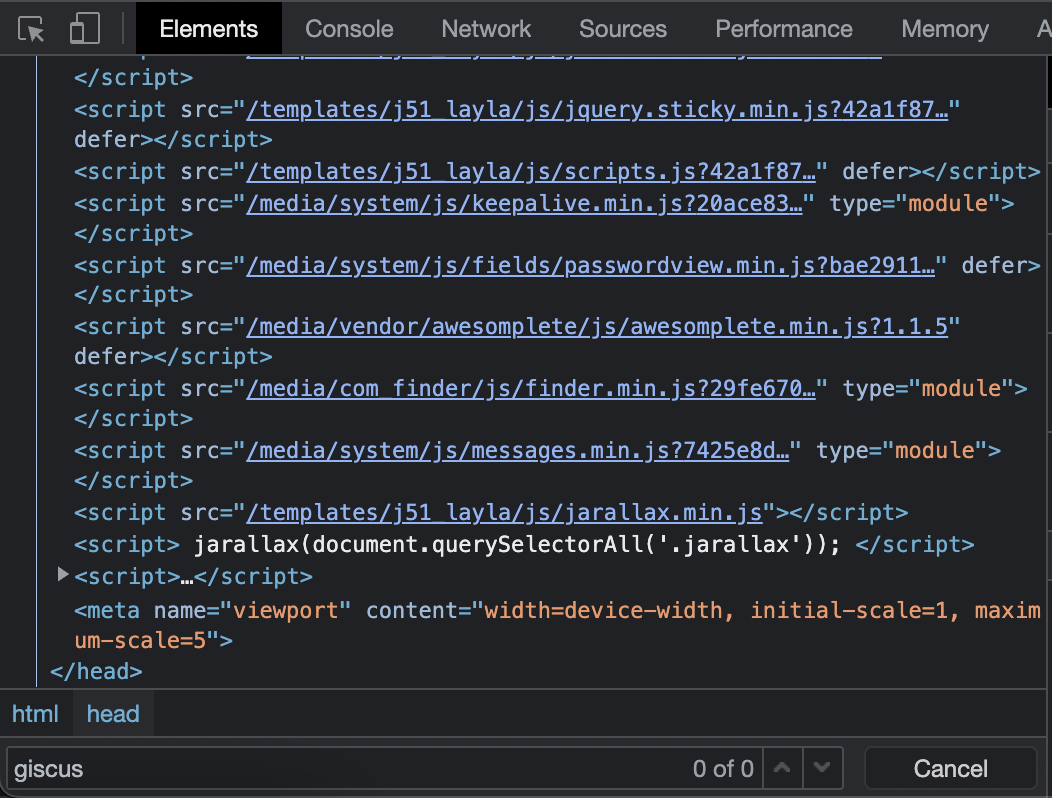Click the giscus search input field
This screenshot has width=1052, height=798.
click(x=300, y=768)
